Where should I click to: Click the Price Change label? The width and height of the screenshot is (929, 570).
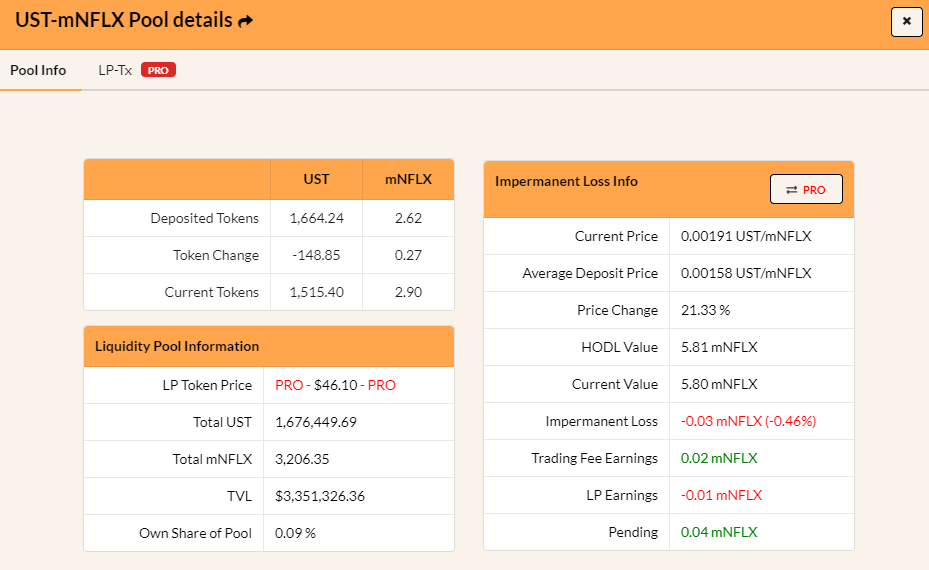pos(617,310)
